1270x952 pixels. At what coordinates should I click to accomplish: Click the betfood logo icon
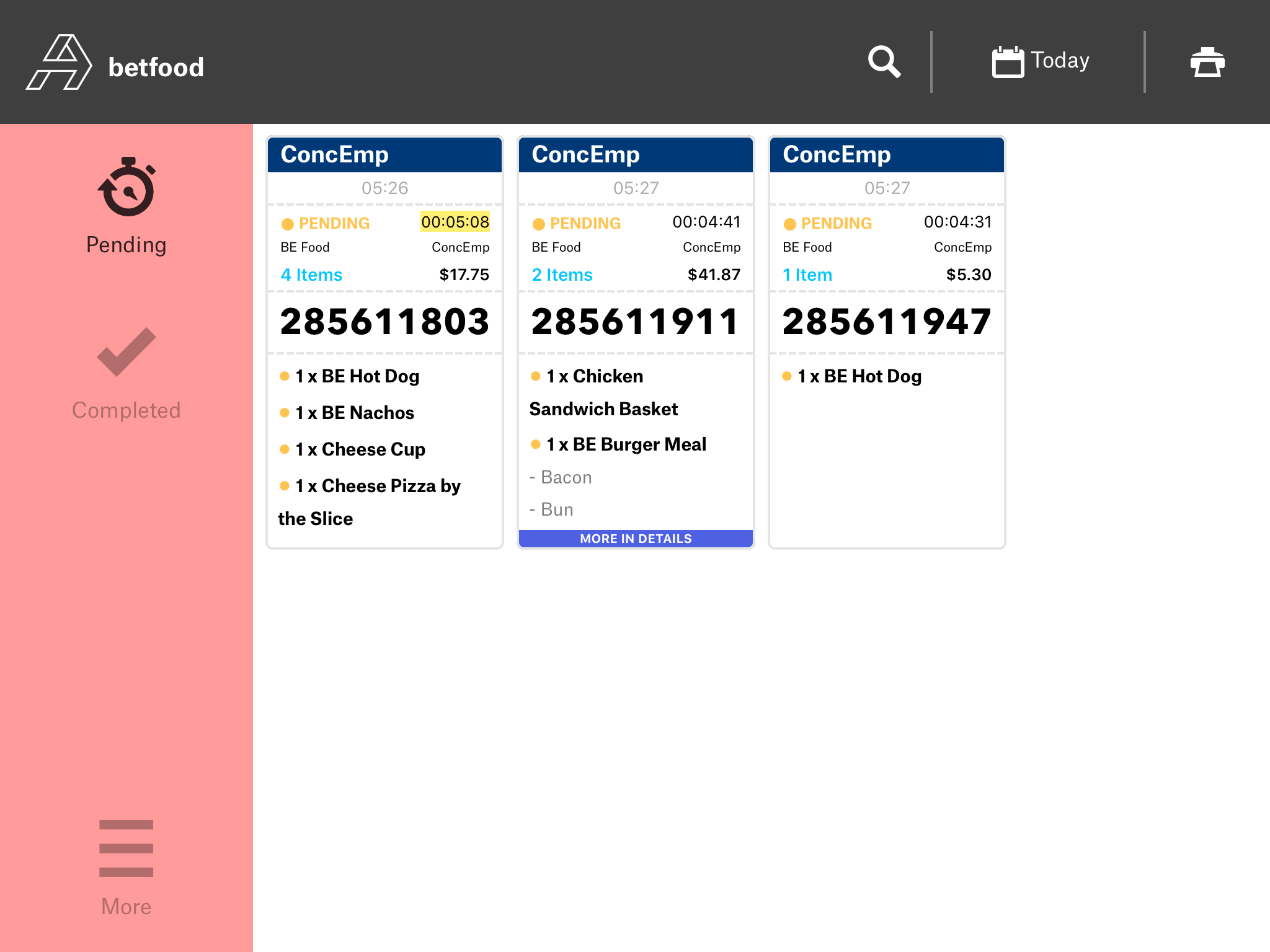tap(60, 63)
